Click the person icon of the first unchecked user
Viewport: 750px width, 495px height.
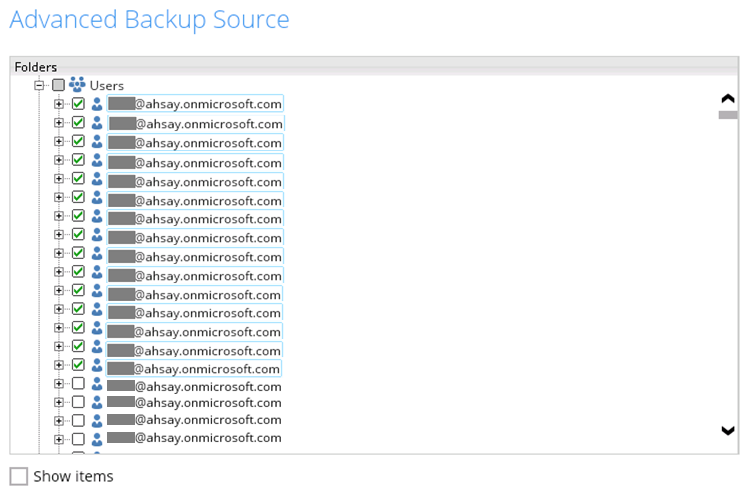[x=97, y=385]
